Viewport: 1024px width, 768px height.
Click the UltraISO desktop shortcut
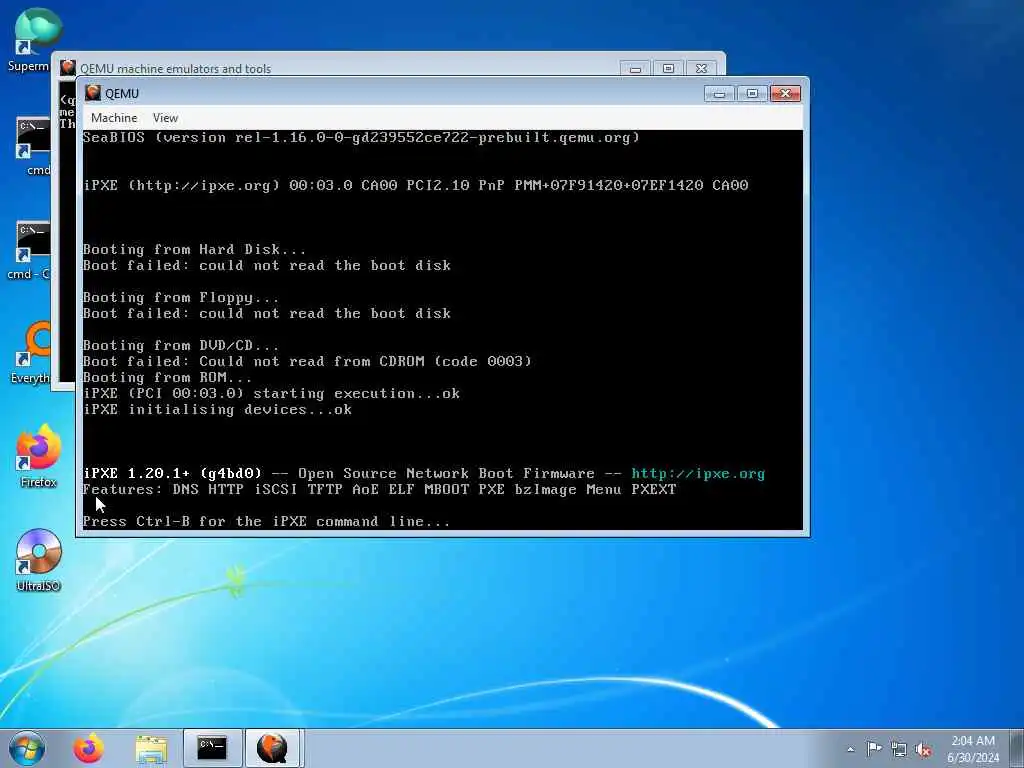38,560
